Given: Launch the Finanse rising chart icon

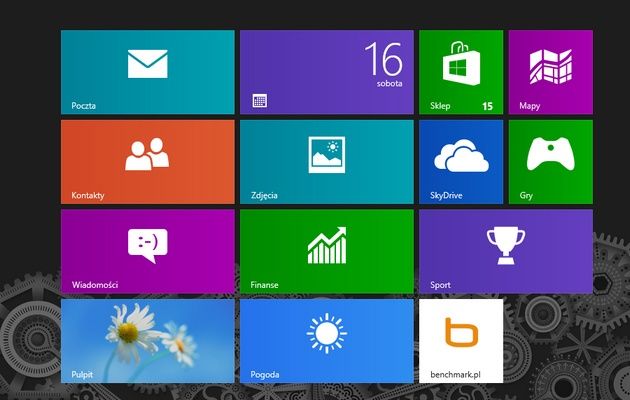Looking at the screenshot, I should [x=327, y=245].
